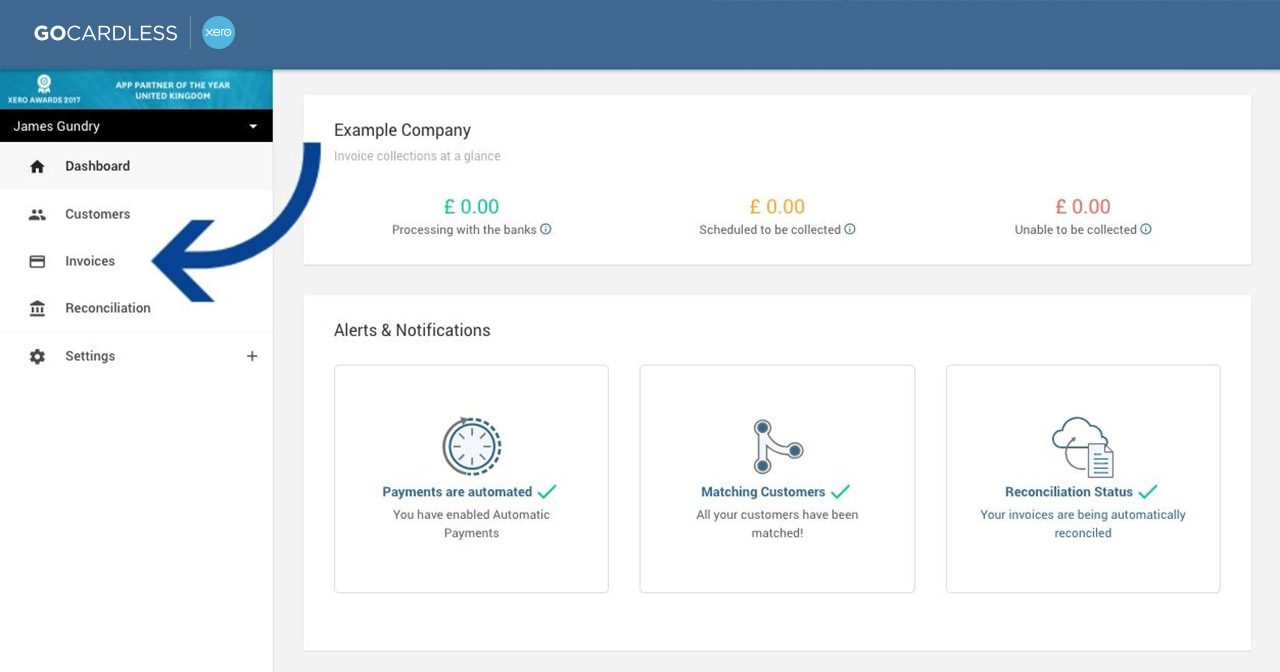Image resolution: width=1280 pixels, height=672 pixels.
Task: Go to the Customers page
Action: 136,214
